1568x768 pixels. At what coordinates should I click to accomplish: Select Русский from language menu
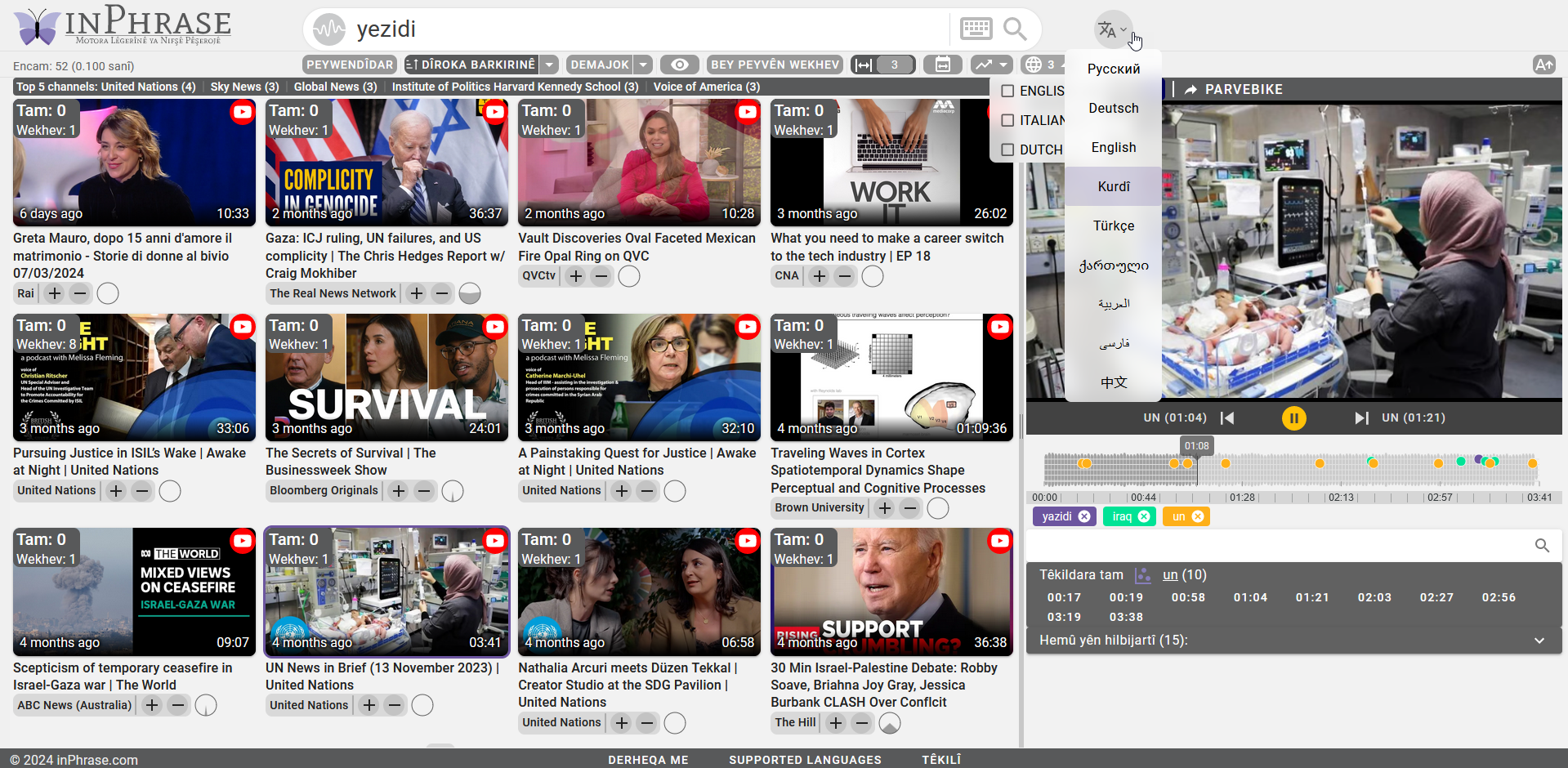pos(1114,69)
